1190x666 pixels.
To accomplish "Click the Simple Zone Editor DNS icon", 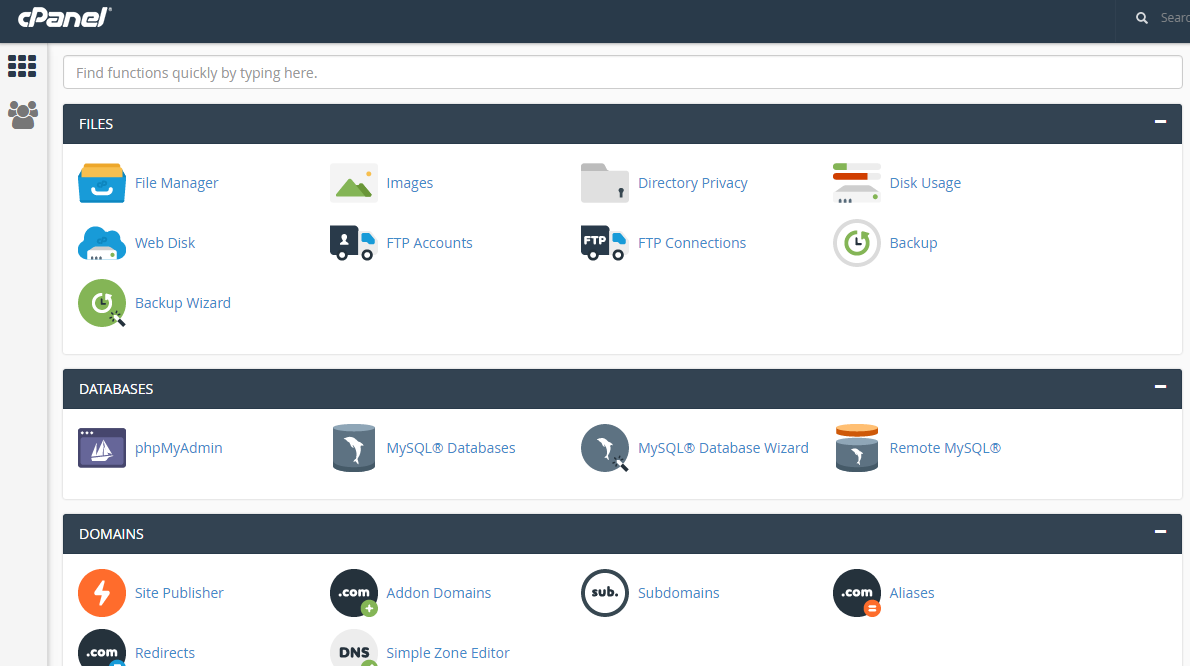I will click(354, 649).
